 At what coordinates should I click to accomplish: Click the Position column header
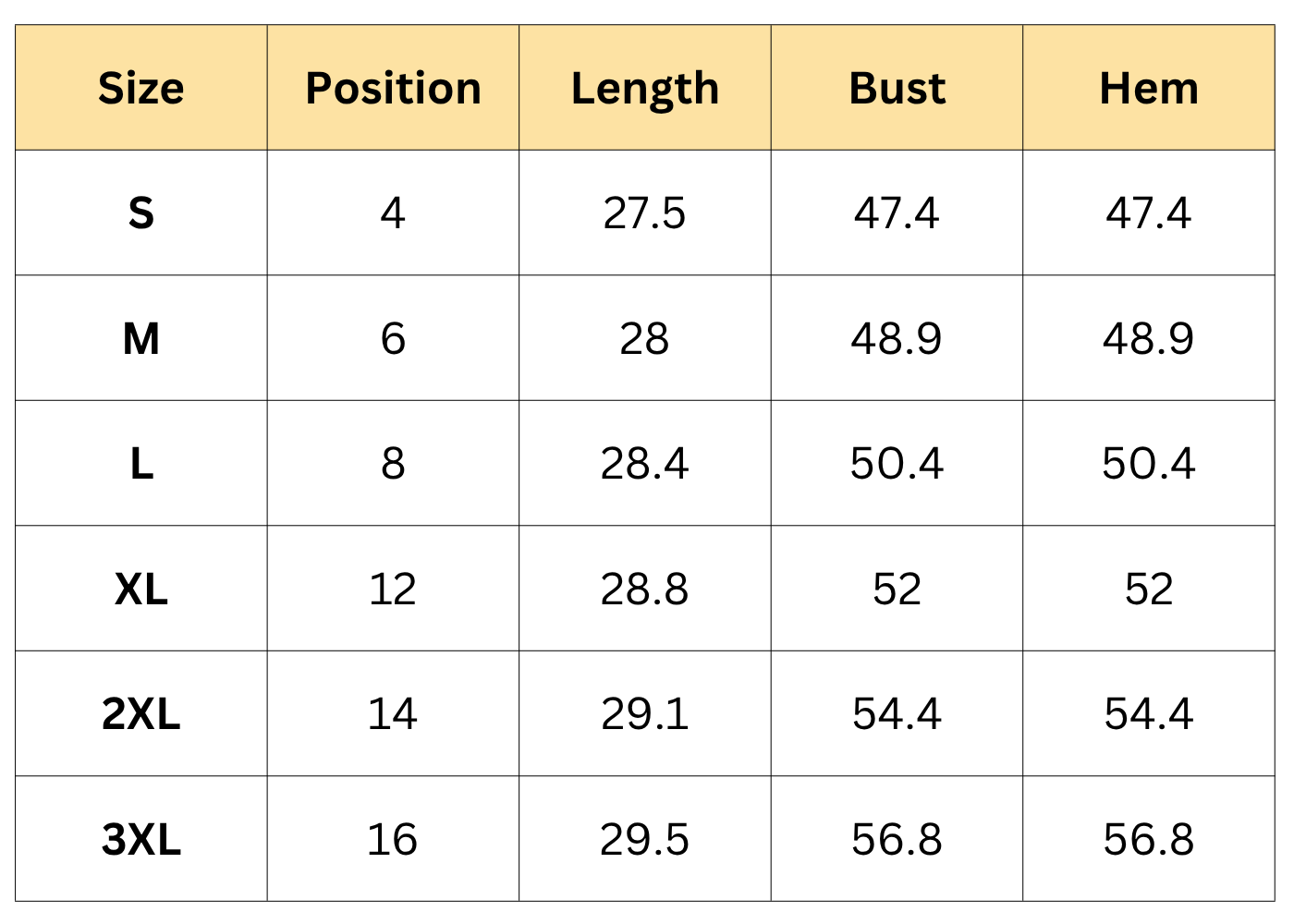pos(393,89)
